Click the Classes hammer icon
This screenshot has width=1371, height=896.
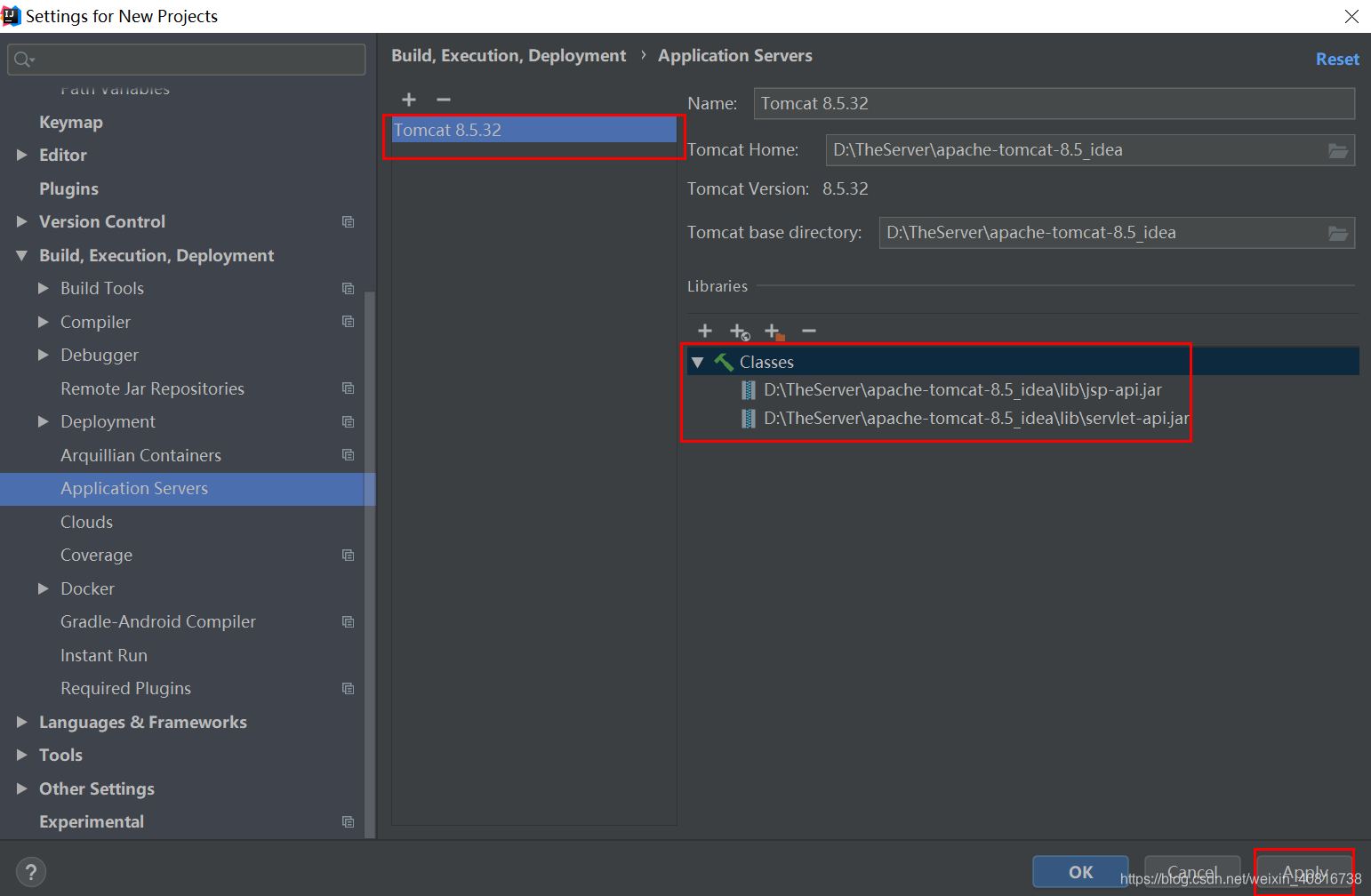pos(724,362)
